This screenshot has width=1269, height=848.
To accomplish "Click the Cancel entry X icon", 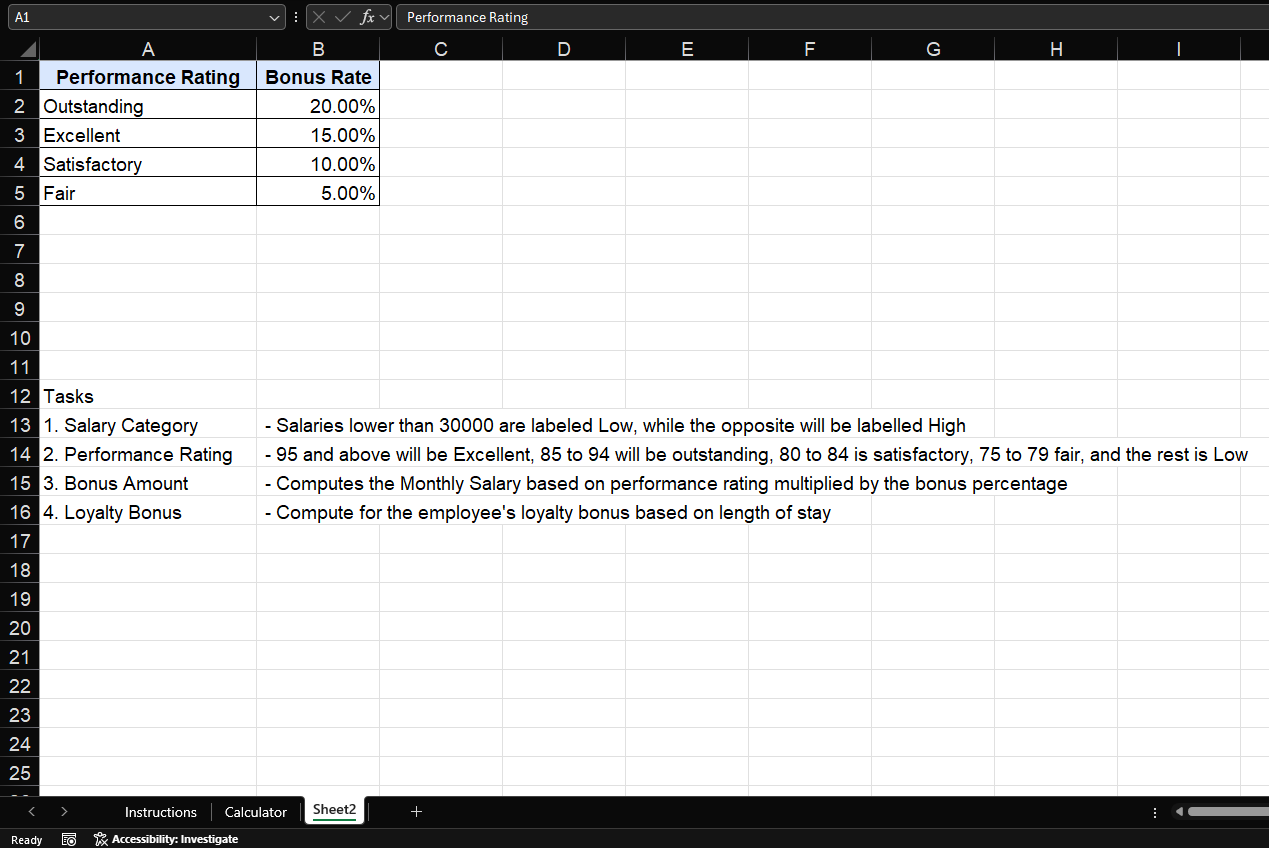I will [319, 17].
